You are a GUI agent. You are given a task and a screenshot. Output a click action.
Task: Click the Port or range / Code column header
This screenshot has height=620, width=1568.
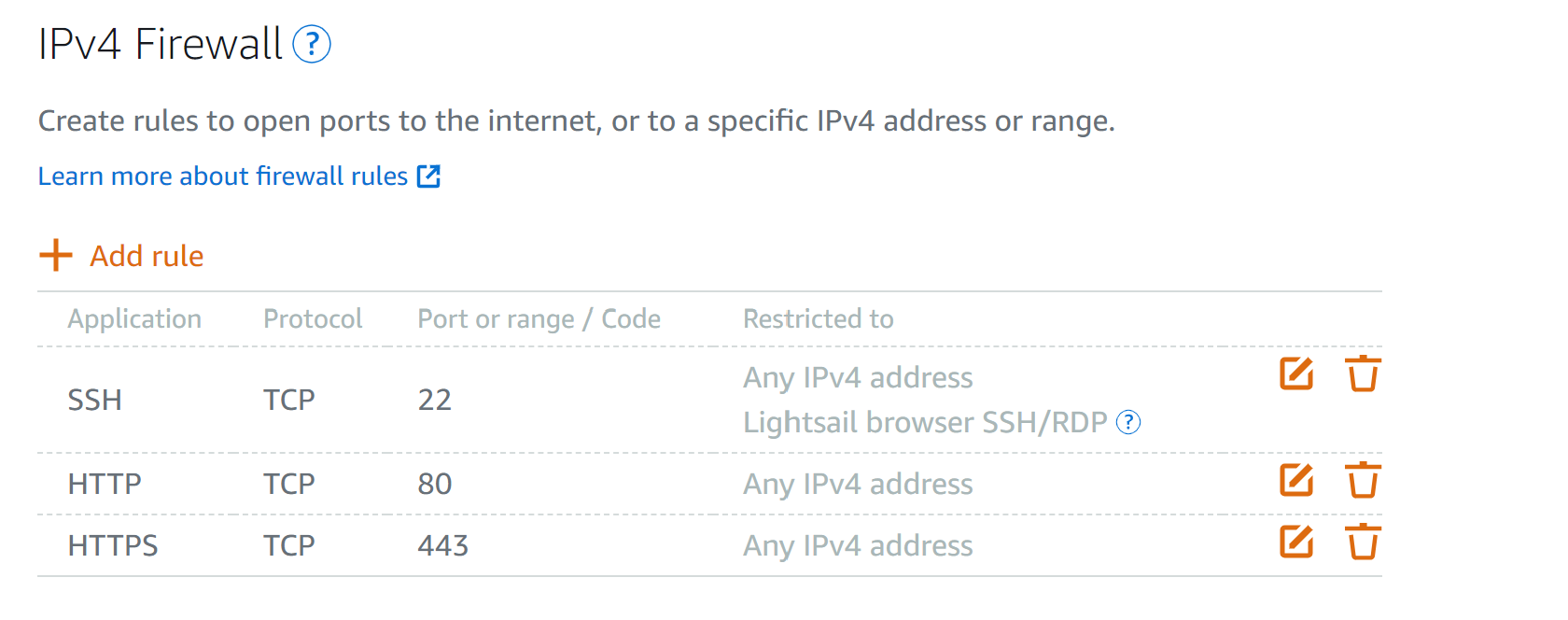539,318
